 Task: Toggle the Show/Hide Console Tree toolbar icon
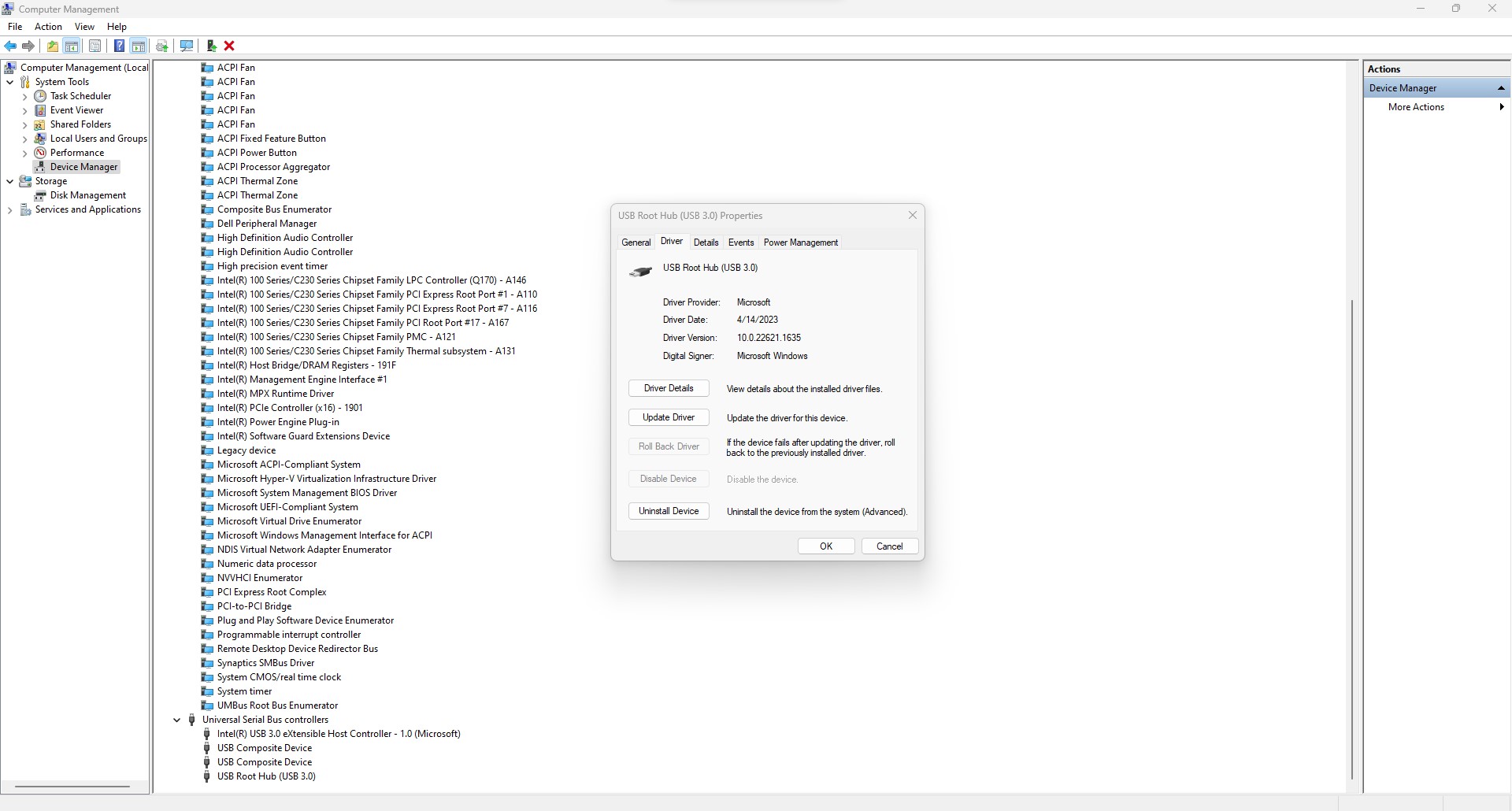pos(72,46)
